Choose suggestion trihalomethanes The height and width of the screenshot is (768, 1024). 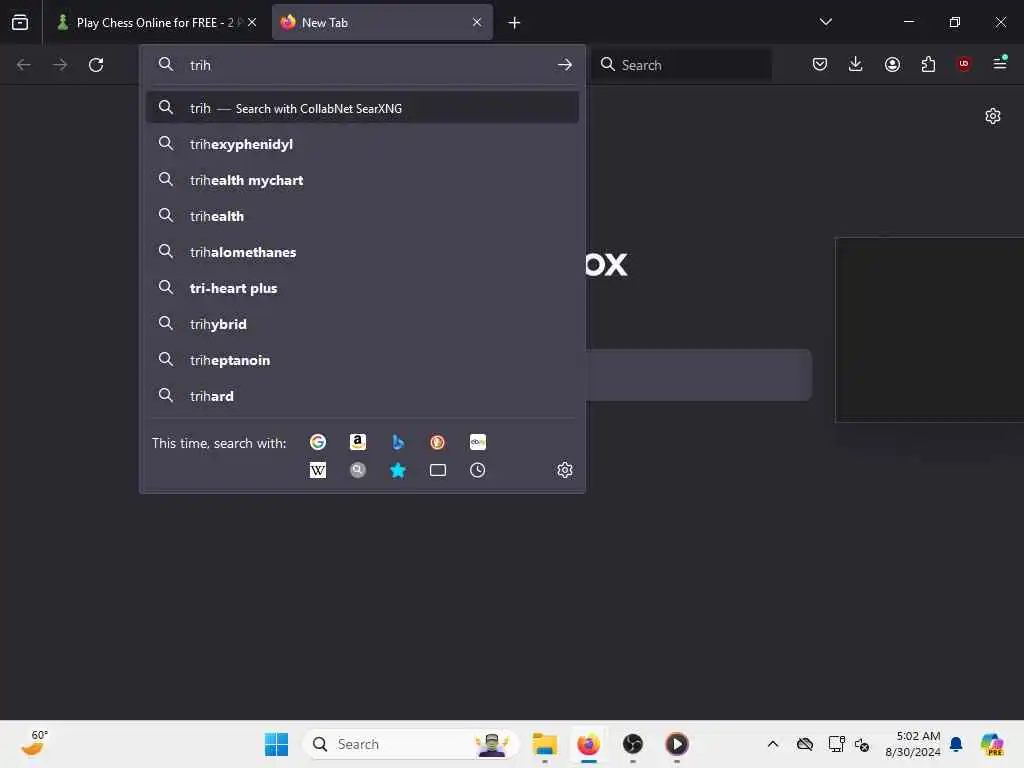tap(362, 251)
